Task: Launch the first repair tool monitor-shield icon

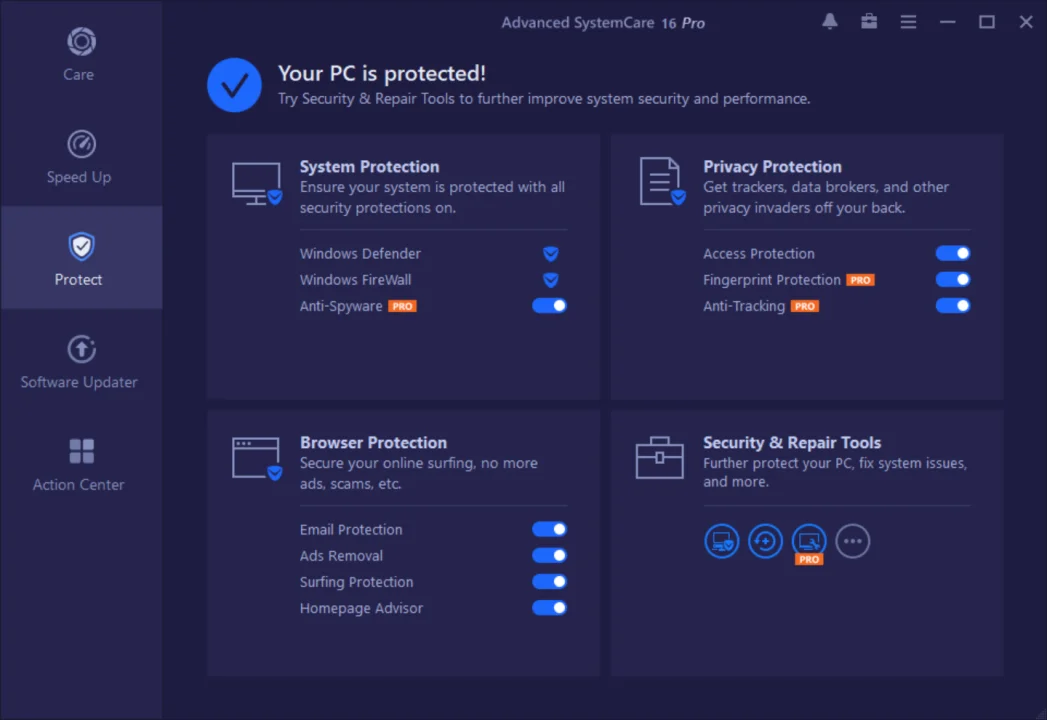Action: pyautogui.click(x=721, y=541)
